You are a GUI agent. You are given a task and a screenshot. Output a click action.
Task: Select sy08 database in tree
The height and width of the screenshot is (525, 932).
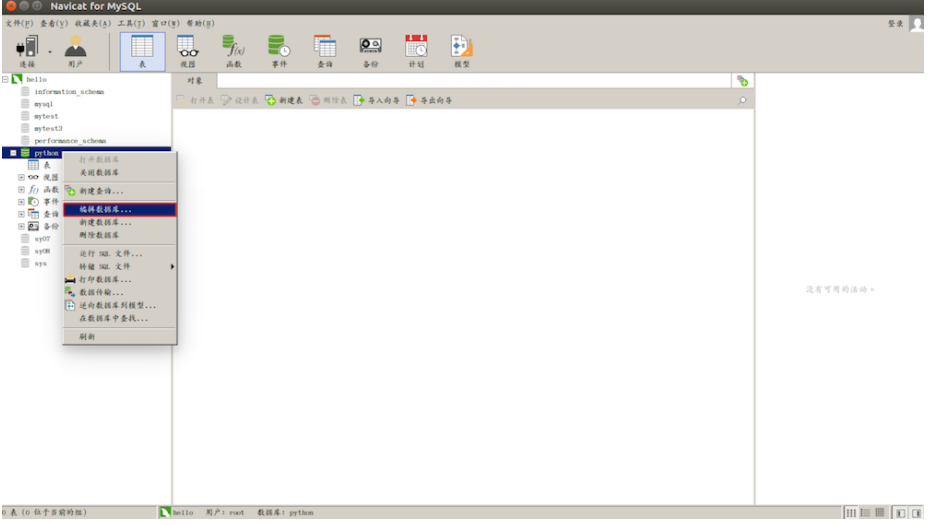pos(42,251)
